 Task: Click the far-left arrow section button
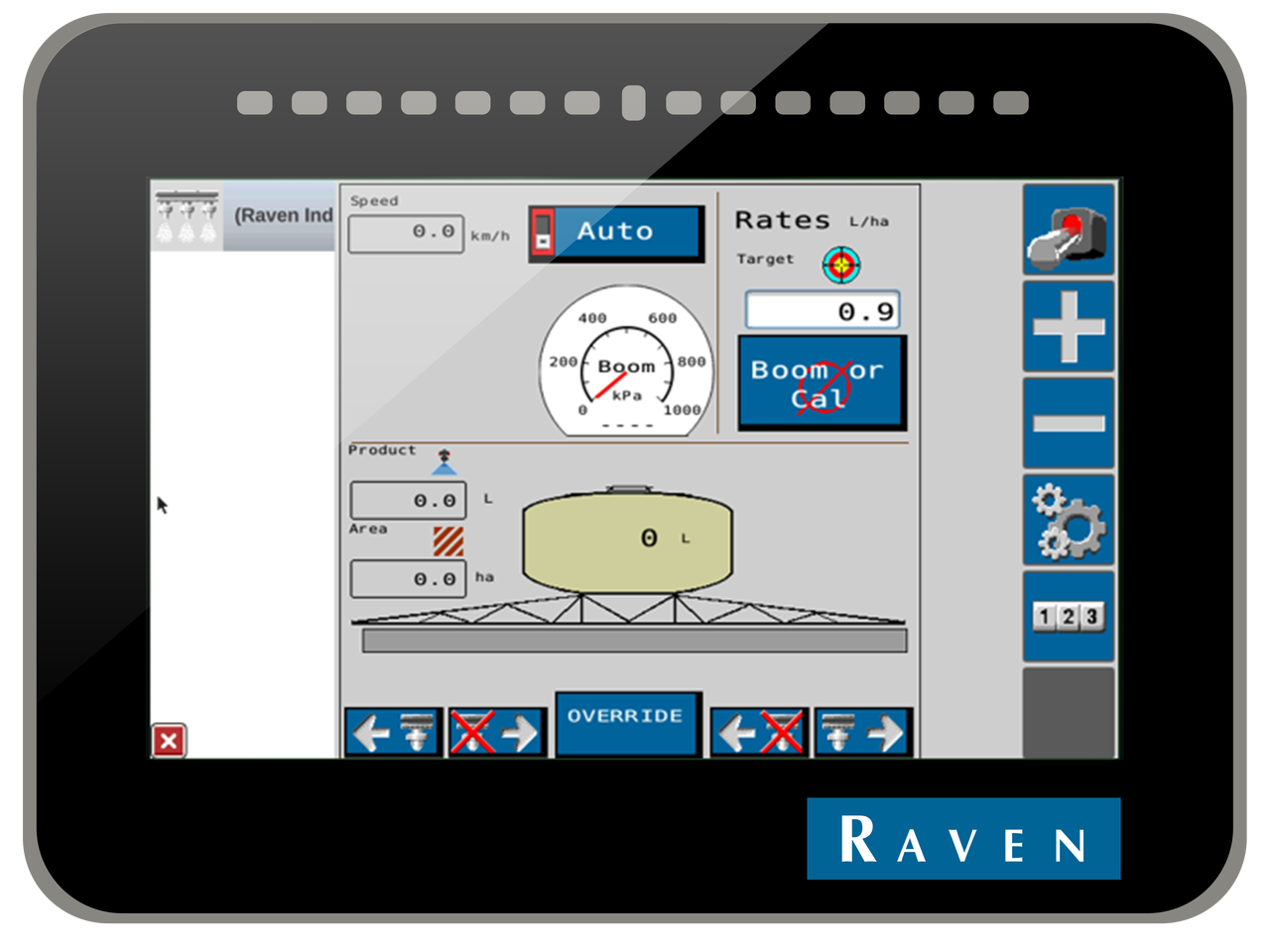click(x=393, y=733)
